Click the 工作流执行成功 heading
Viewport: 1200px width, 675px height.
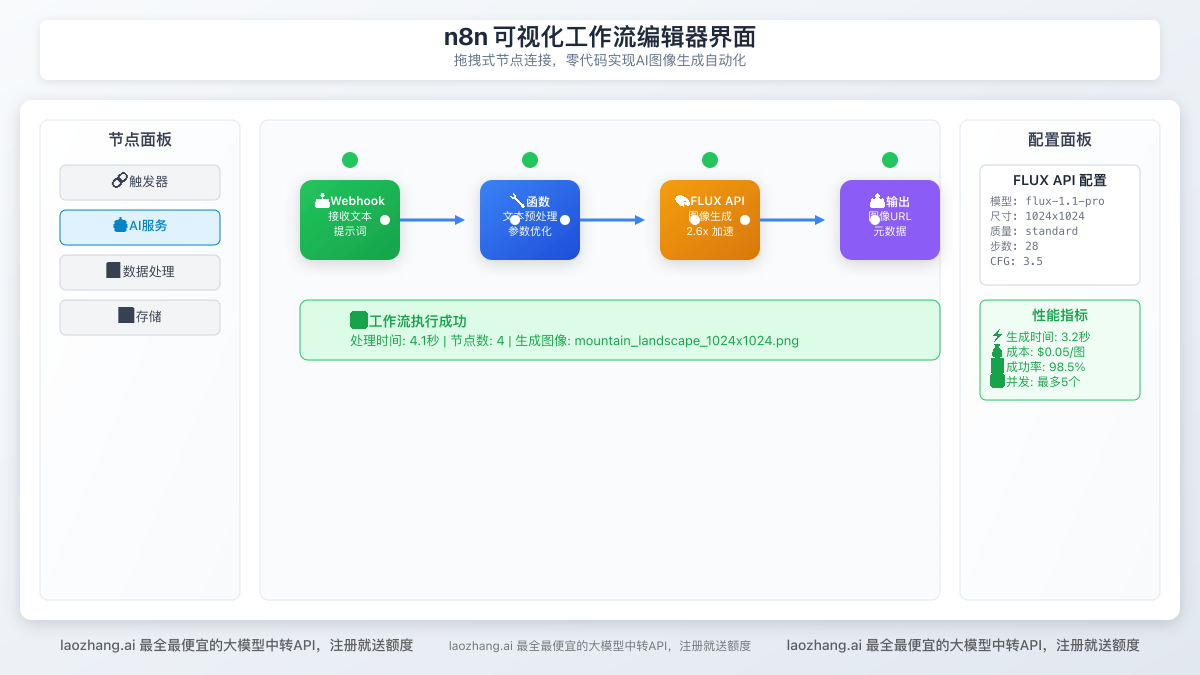pyautogui.click(x=417, y=321)
